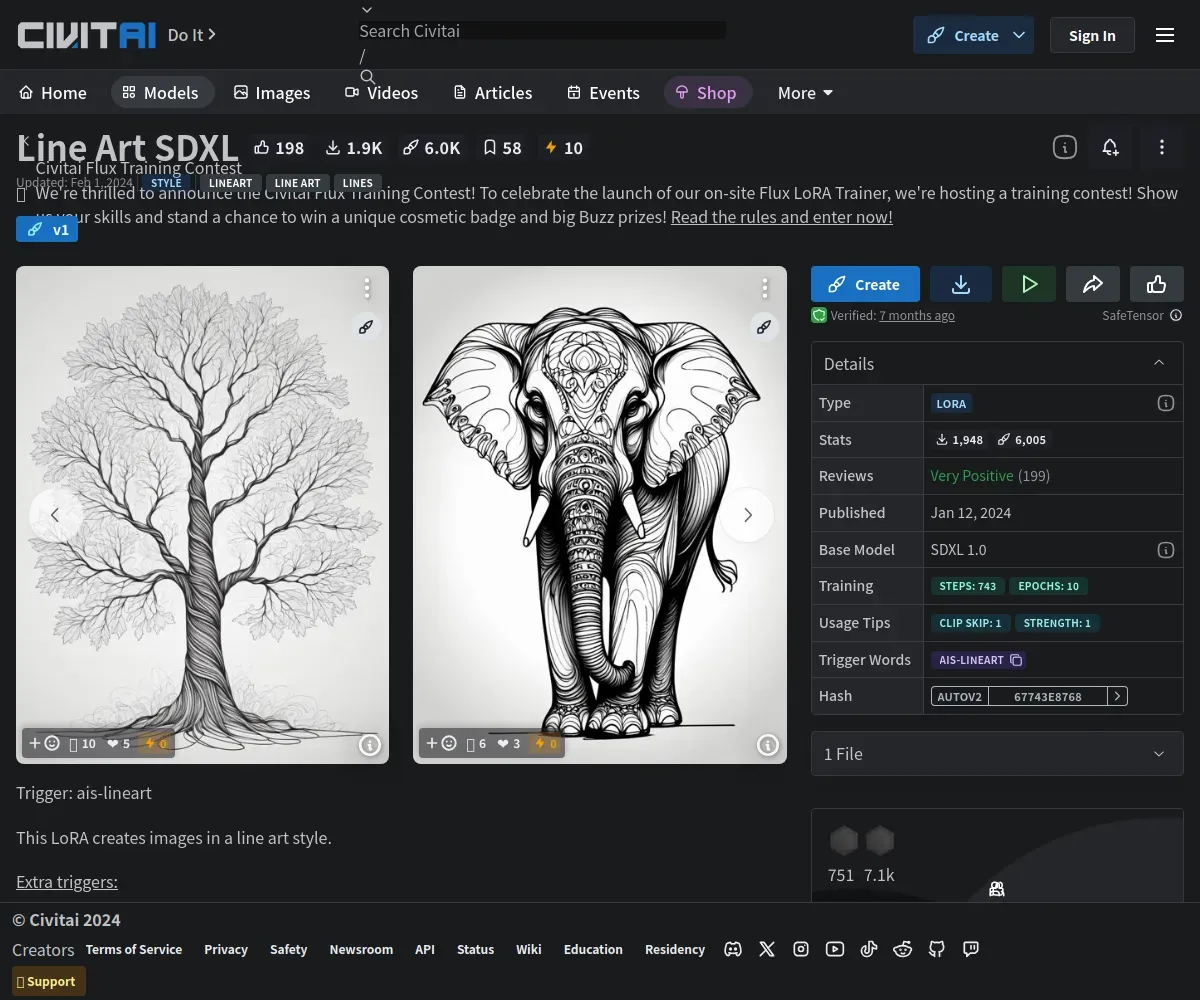Open the Events tab
The image size is (1200, 1000).
point(603,93)
